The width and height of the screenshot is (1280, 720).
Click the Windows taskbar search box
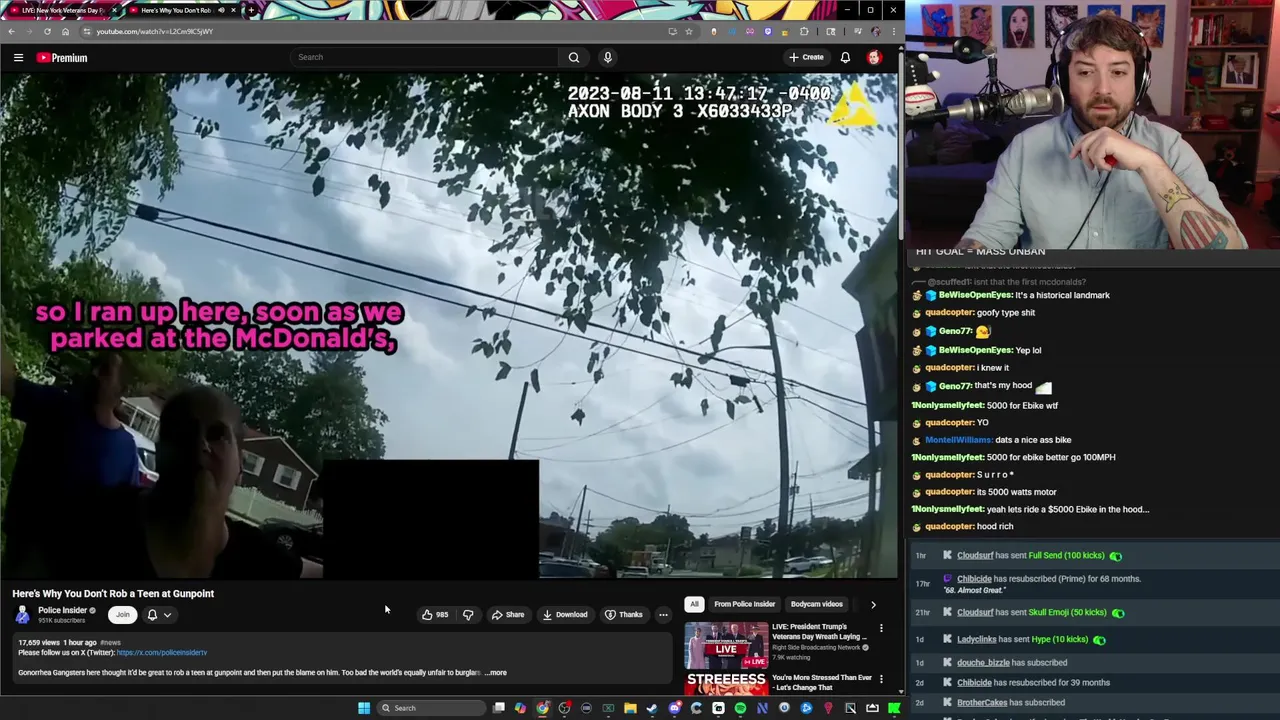click(x=430, y=708)
